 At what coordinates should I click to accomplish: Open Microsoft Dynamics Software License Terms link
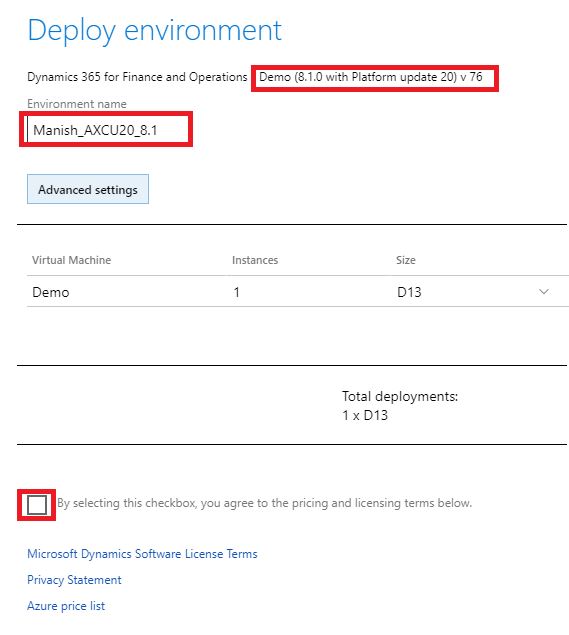142,554
